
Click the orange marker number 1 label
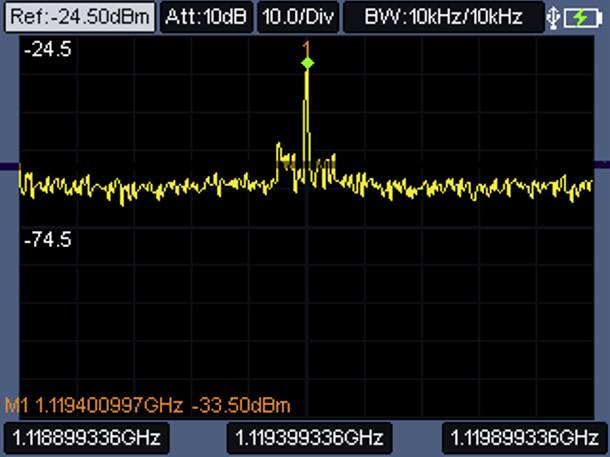tap(307, 47)
